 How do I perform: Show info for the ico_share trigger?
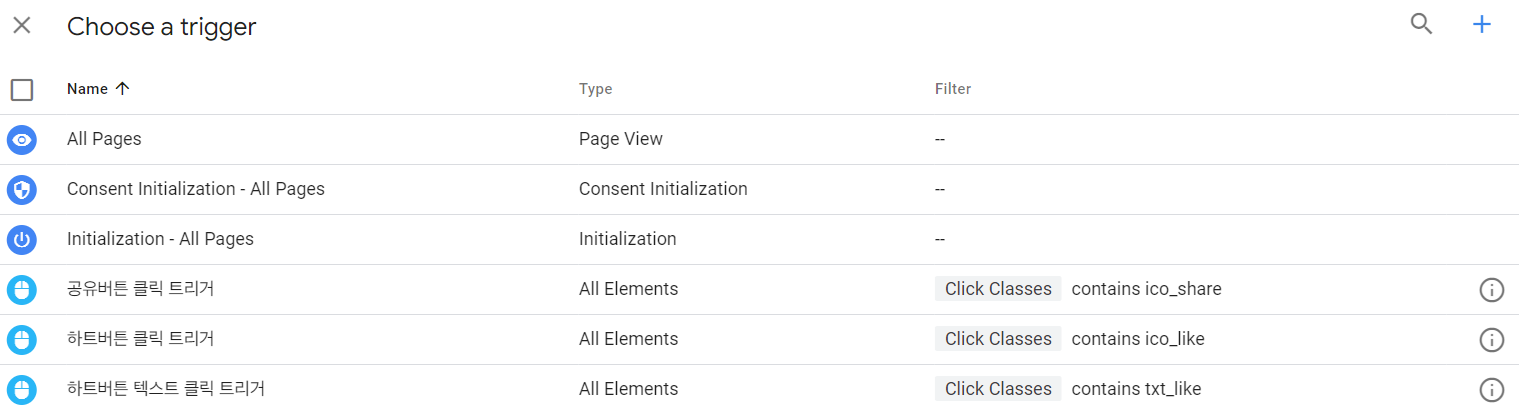pyautogui.click(x=1491, y=290)
